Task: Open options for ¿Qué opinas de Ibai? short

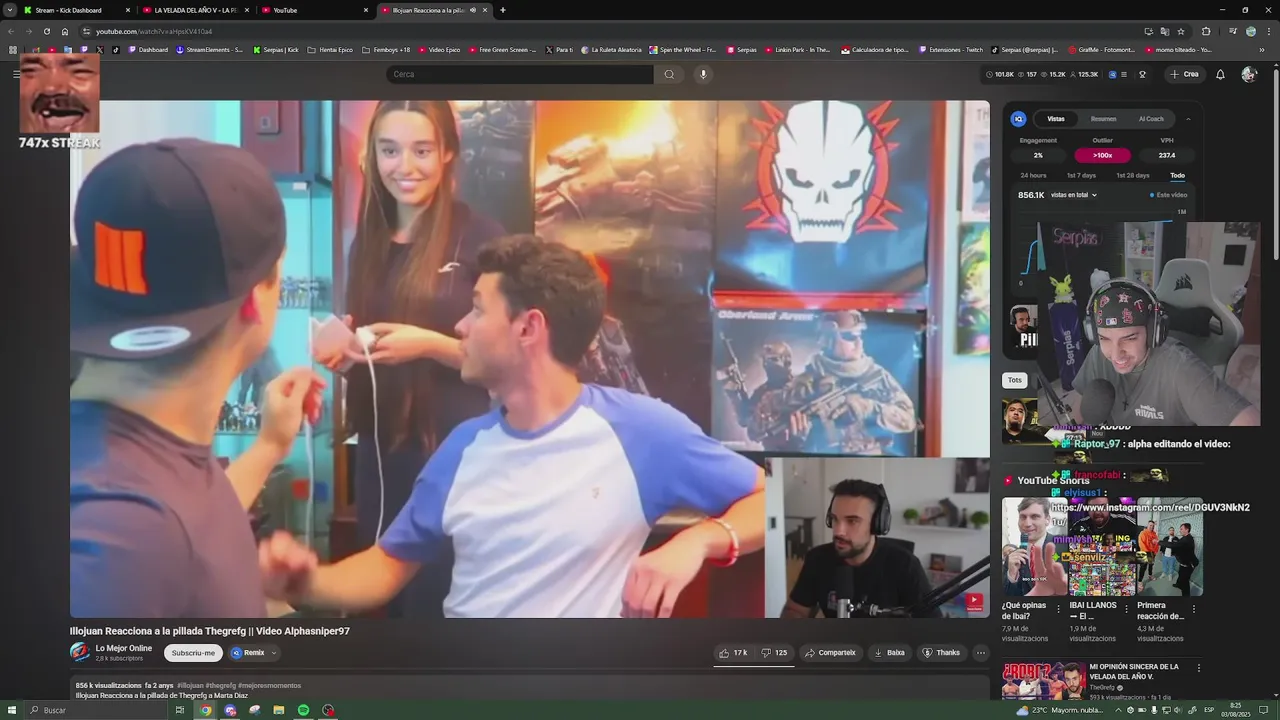Action: click(1058, 608)
